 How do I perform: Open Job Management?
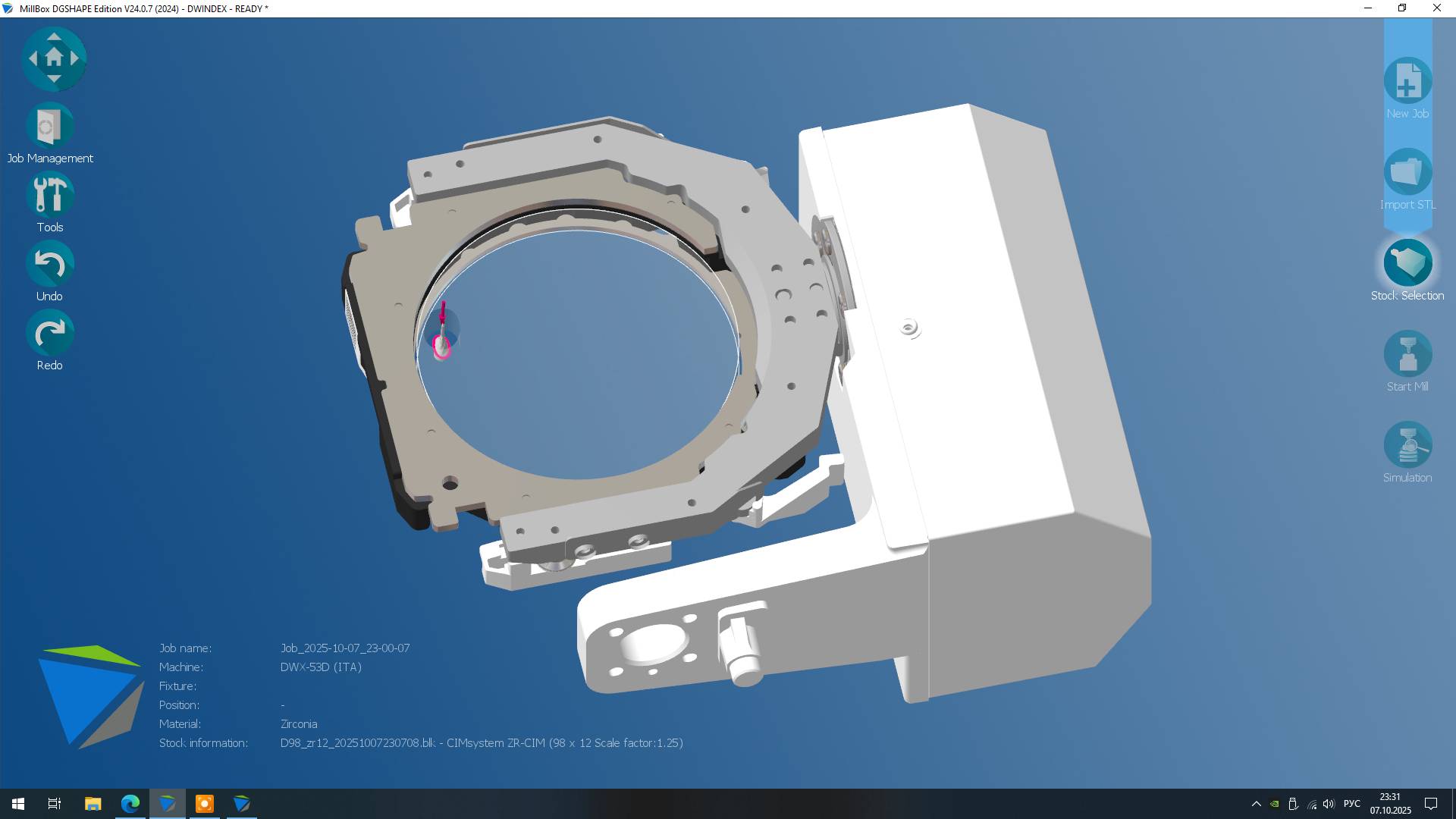(50, 127)
